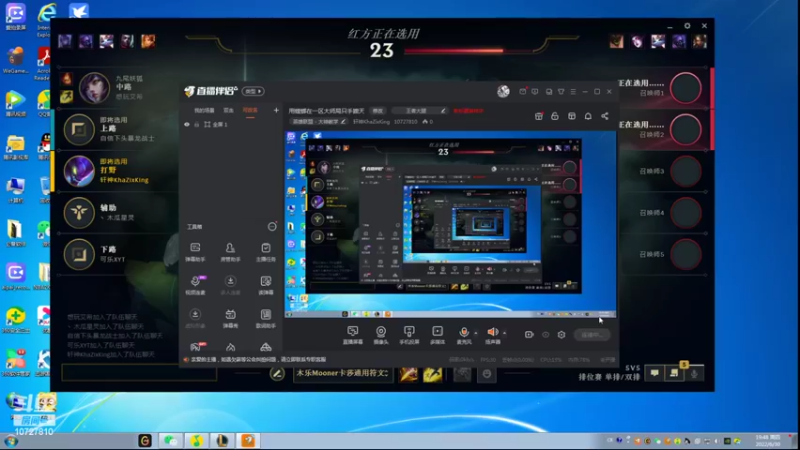The width and height of the screenshot is (800, 450).
Task: Select first summoner spell slot at bottom of League client
Action: point(408,374)
